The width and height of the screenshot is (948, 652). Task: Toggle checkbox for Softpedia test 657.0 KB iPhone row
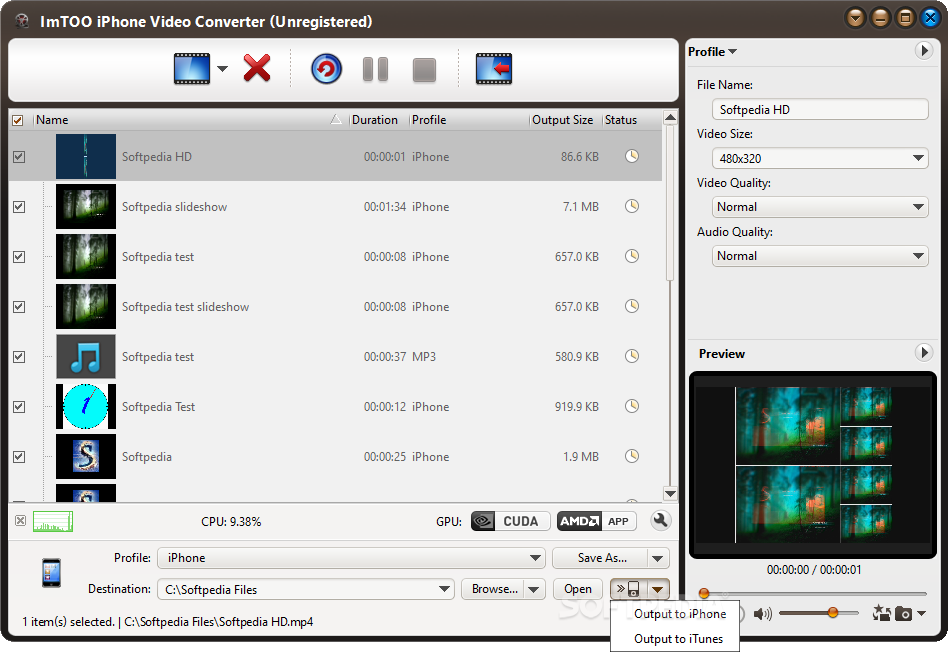point(19,256)
